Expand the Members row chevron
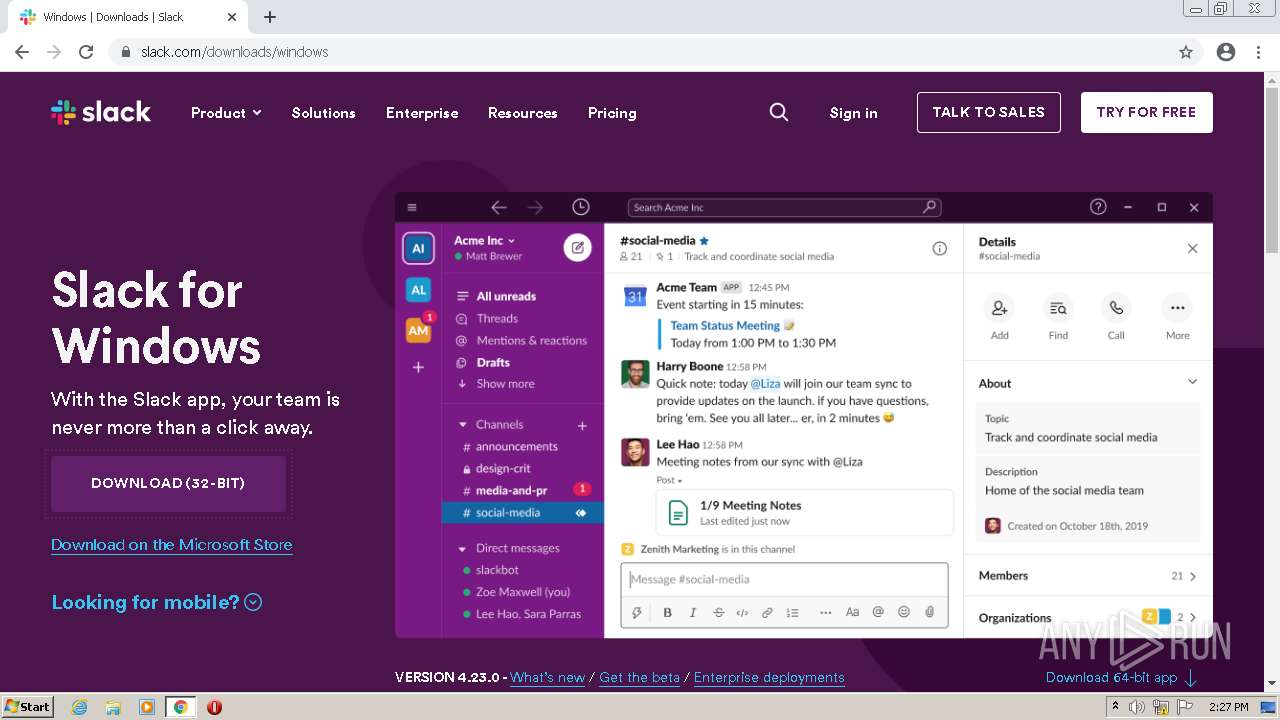1280x720 pixels. (1193, 576)
